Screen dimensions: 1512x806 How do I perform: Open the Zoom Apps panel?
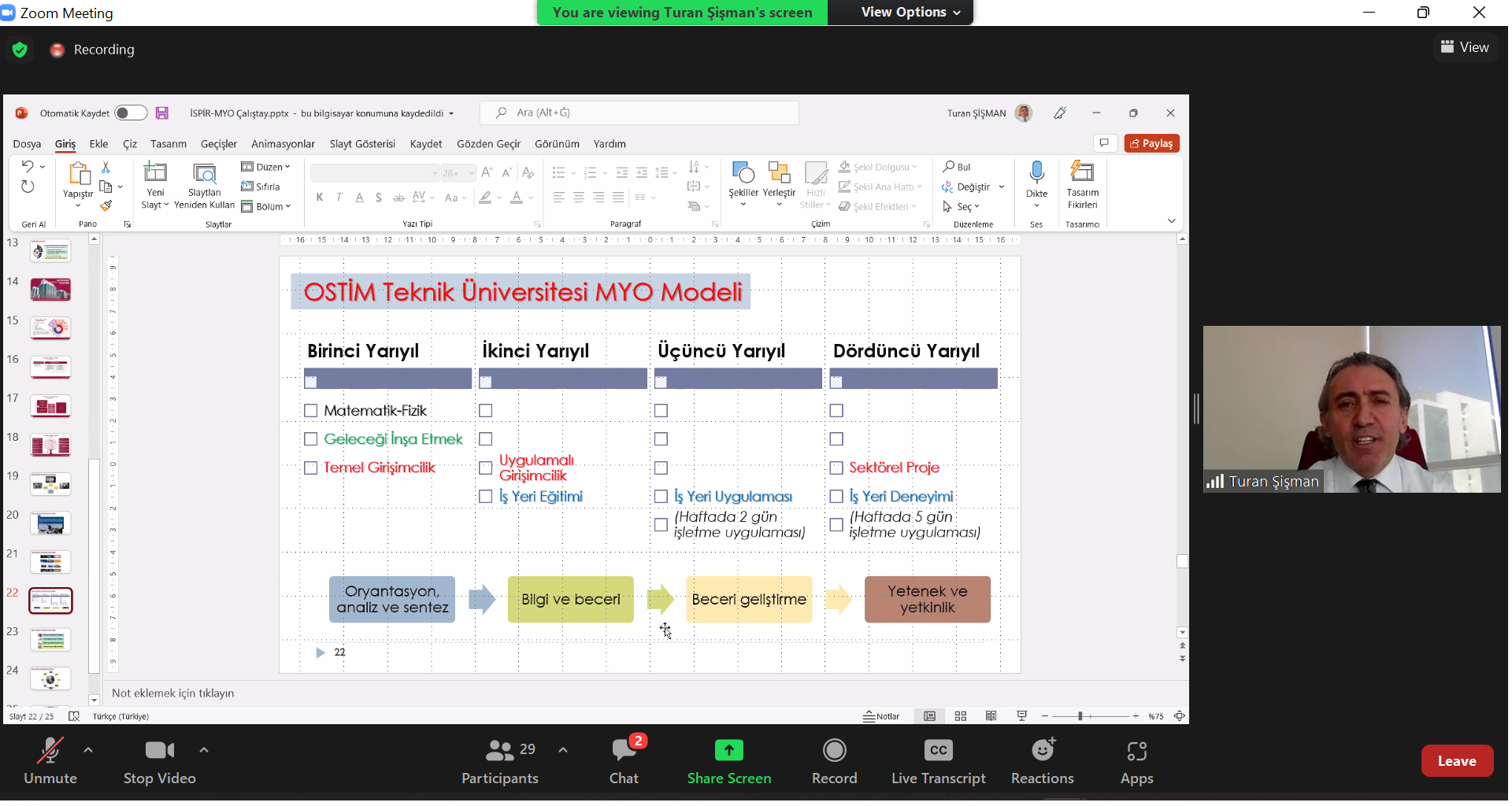point(1136,760)
